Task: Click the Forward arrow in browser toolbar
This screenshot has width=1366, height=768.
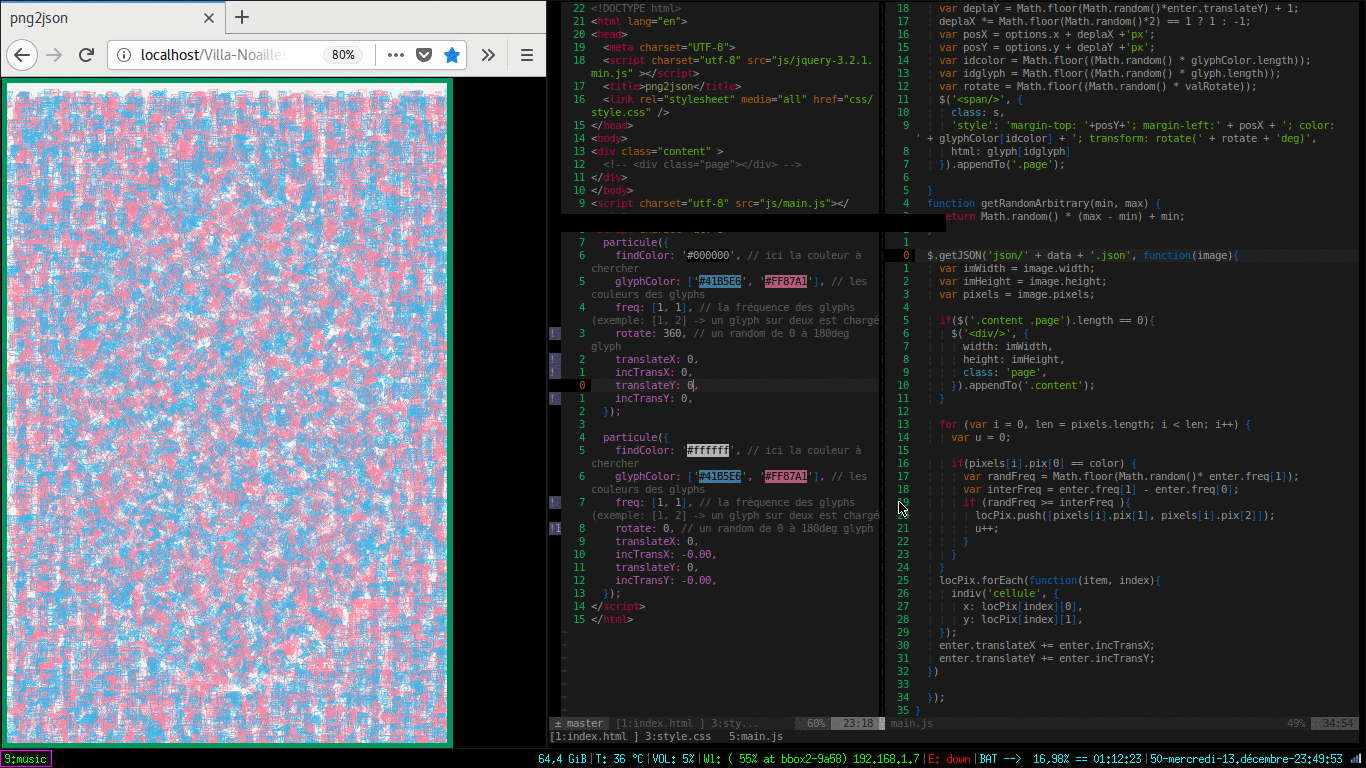Action: click(55, 55)
